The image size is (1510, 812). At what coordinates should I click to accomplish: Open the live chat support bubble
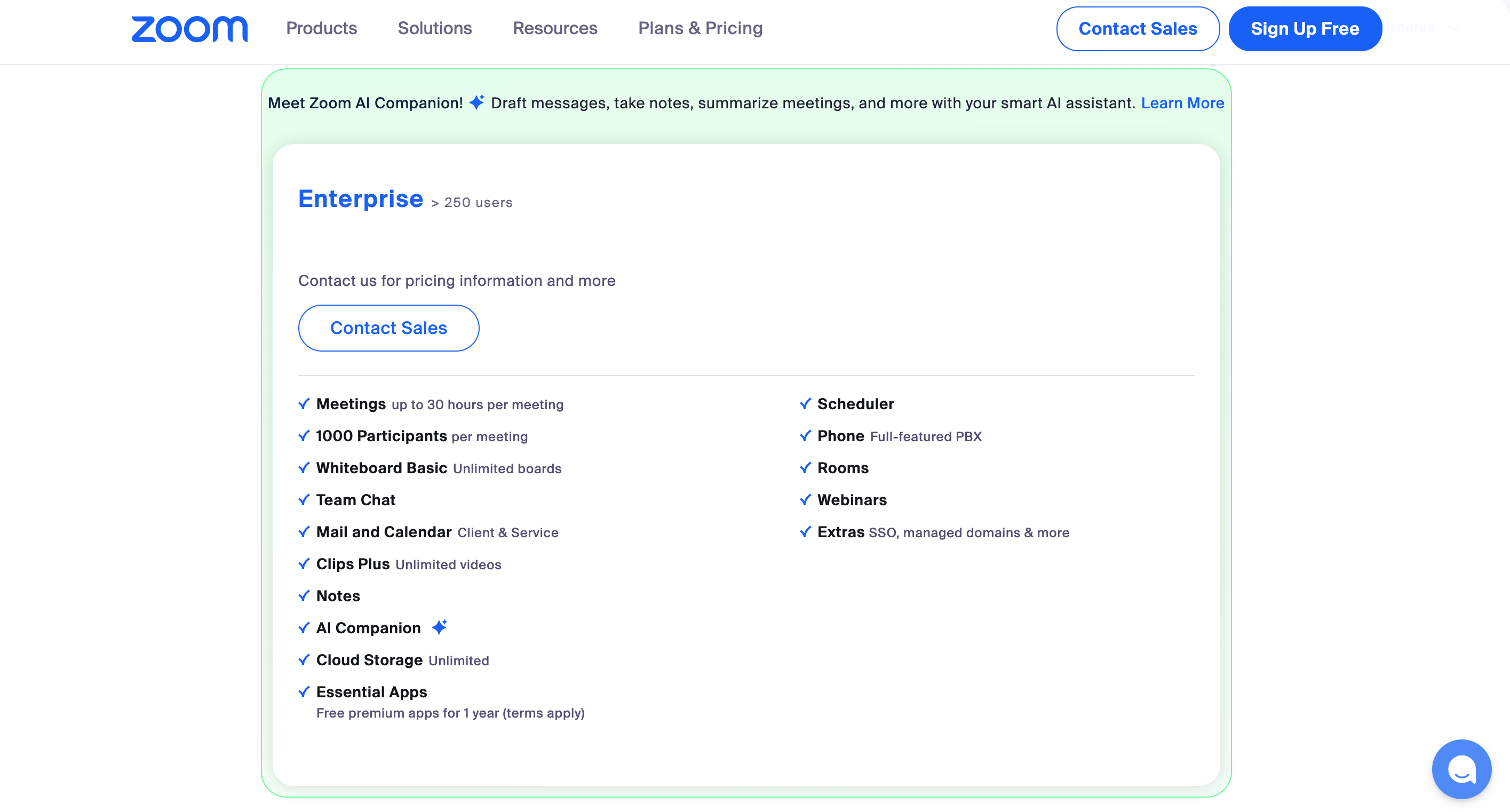tap(1461, 769)
